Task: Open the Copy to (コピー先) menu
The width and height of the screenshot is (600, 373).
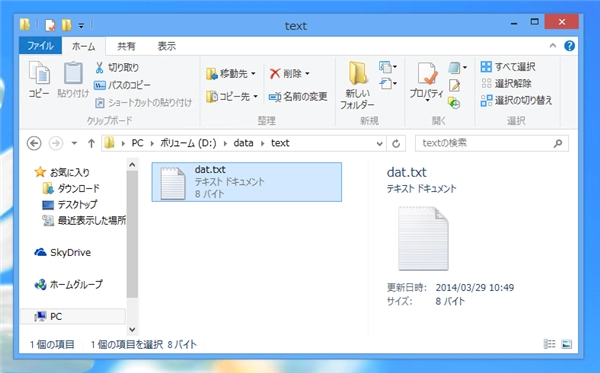Action: (x=232, y=96)
